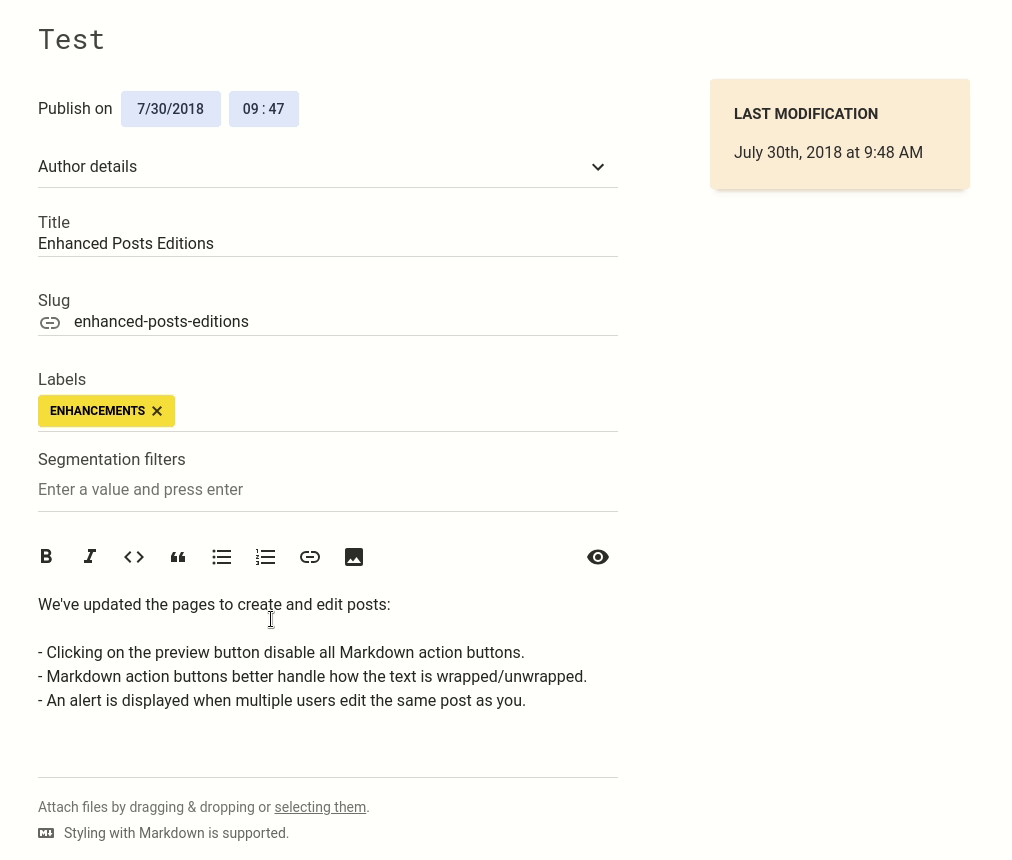Insert an image into the post
This screenshot has width=1012, height=860.
(x=354, y=557)
